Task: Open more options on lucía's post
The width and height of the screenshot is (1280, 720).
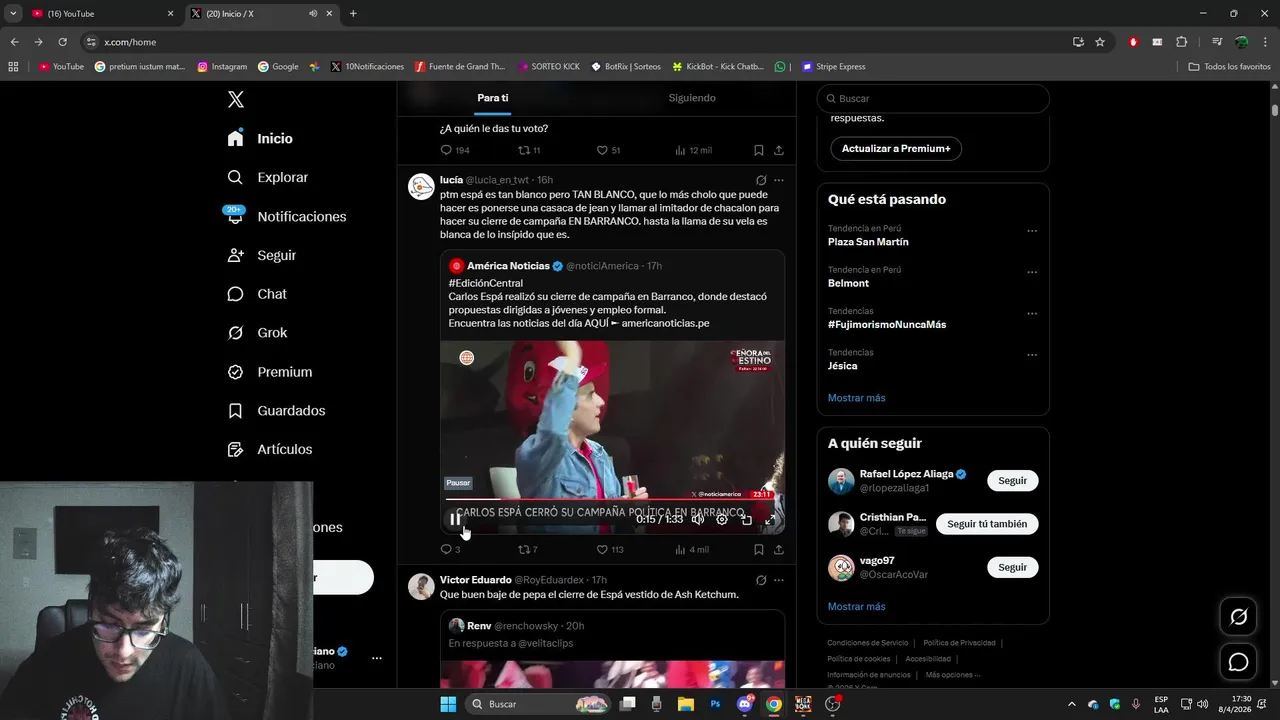Action: 779,180
